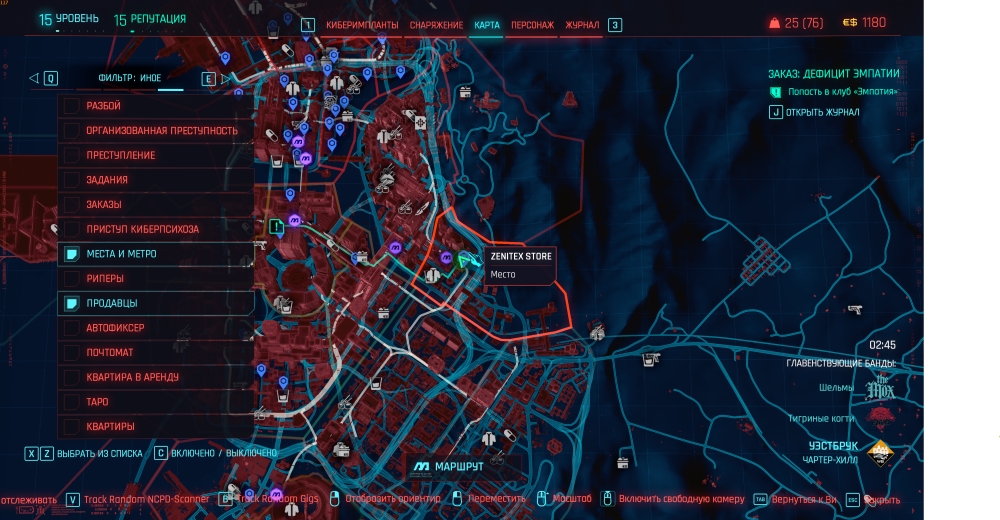Select the Карта tab

point(487,25)
